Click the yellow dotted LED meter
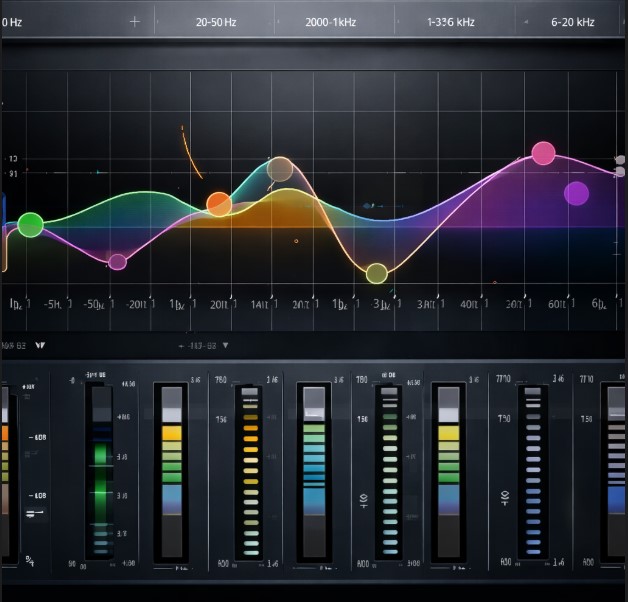The height and width of the screenshot is (602, 628). (x=251, y=472)
